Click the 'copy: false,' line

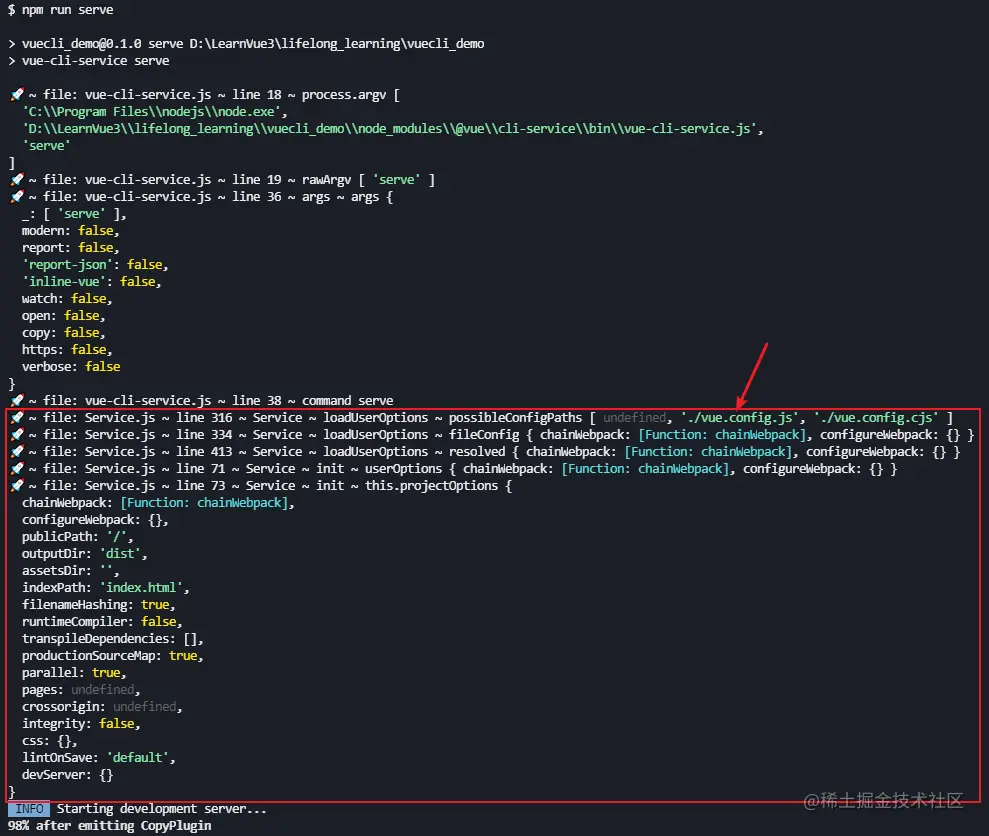pos(64,333)
